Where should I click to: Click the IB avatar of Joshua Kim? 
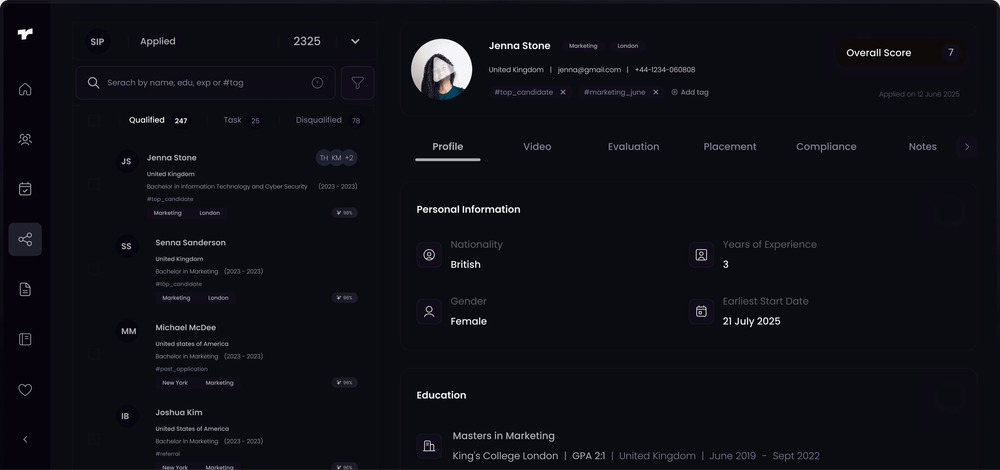click(126, 416)
